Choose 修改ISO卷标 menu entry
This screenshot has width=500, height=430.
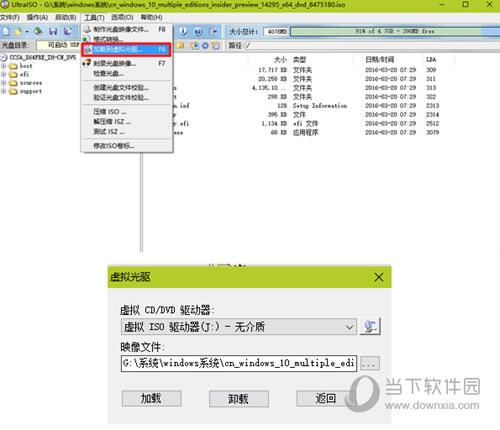127,146
